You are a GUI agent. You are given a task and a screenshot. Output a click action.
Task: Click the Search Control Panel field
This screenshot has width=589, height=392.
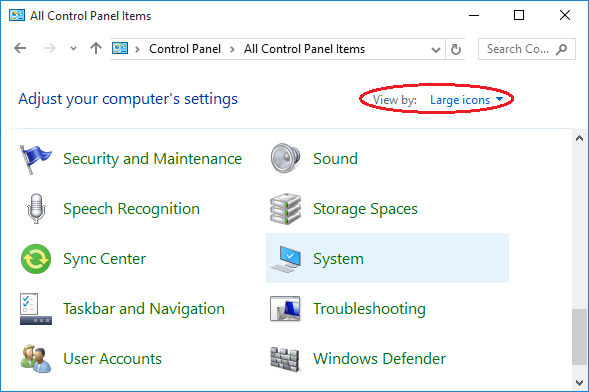[527, 49]
